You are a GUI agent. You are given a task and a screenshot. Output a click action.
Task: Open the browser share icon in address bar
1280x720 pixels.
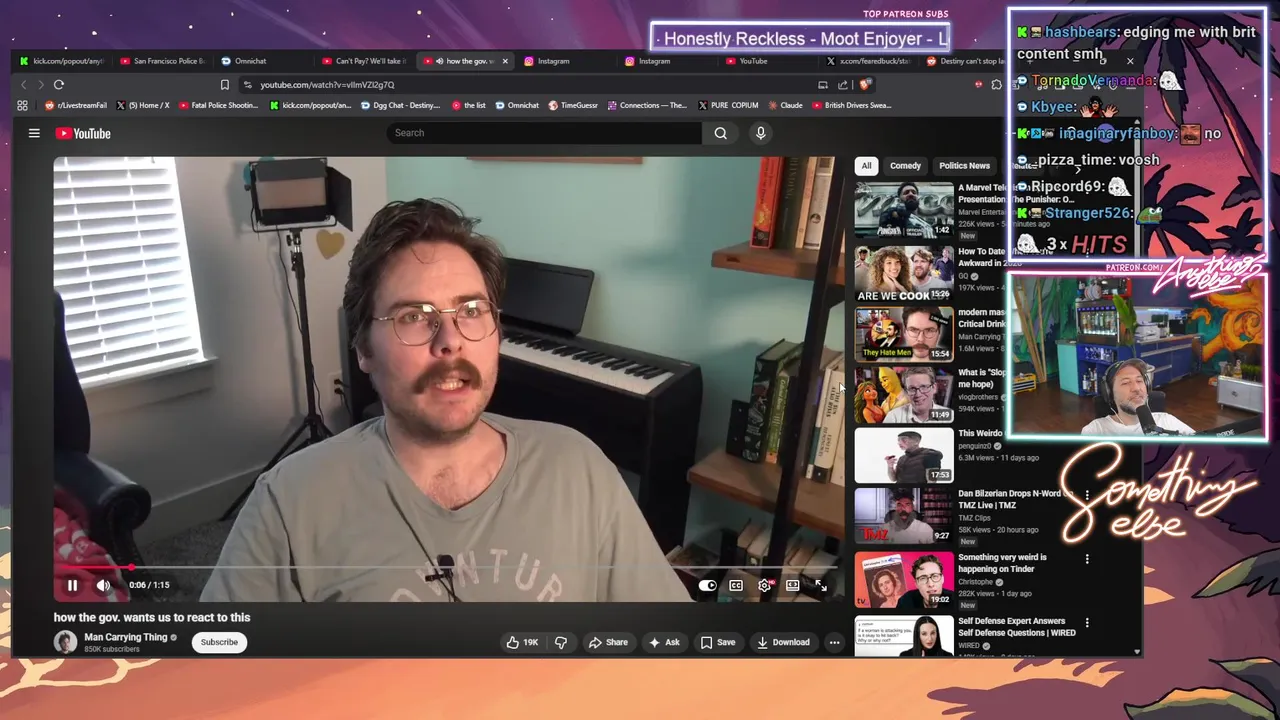pyautogui.click(x=843, y=85)
